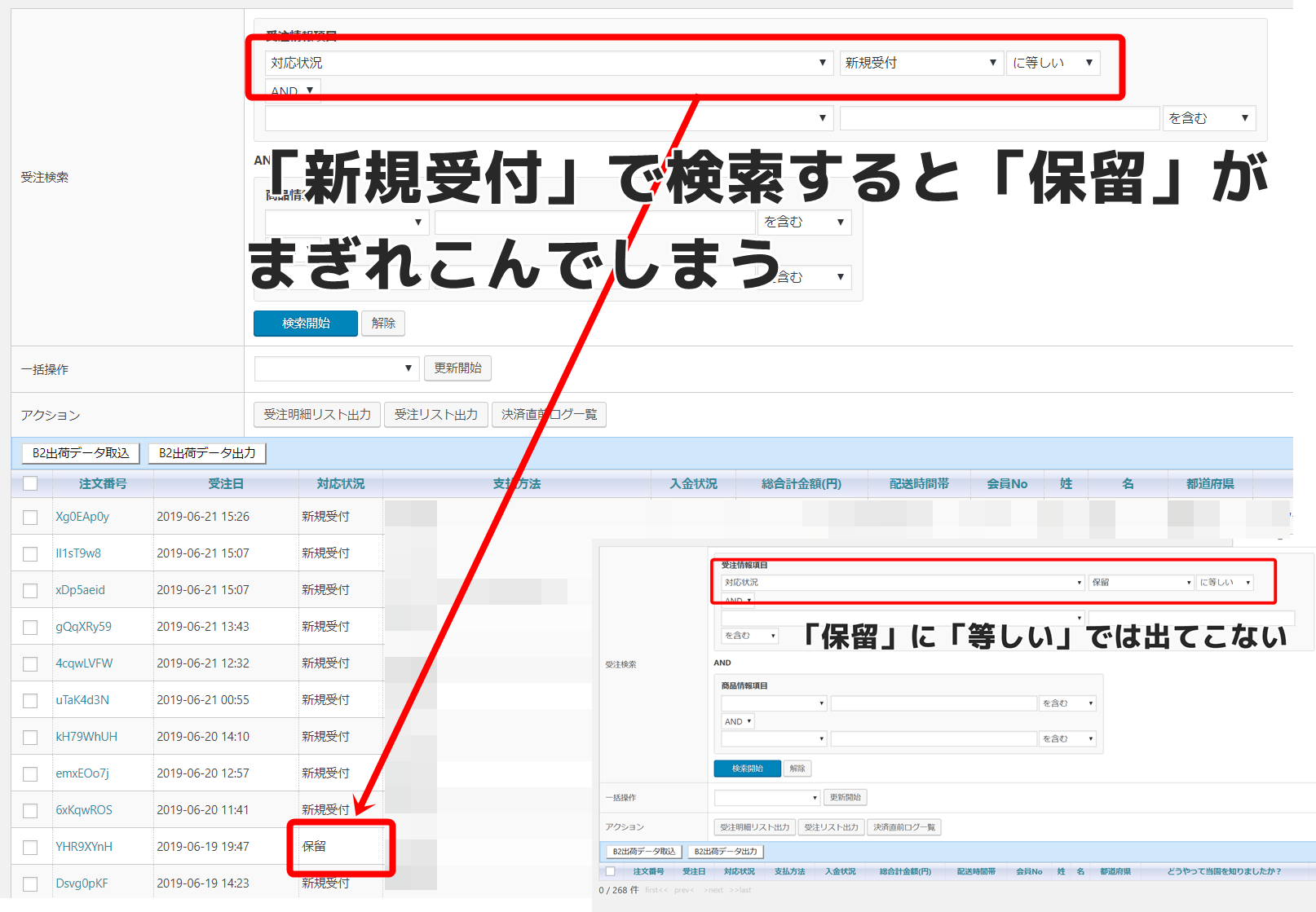
Task: Check the box for order uTaK4d3N
Action: (x=30, y=700)
